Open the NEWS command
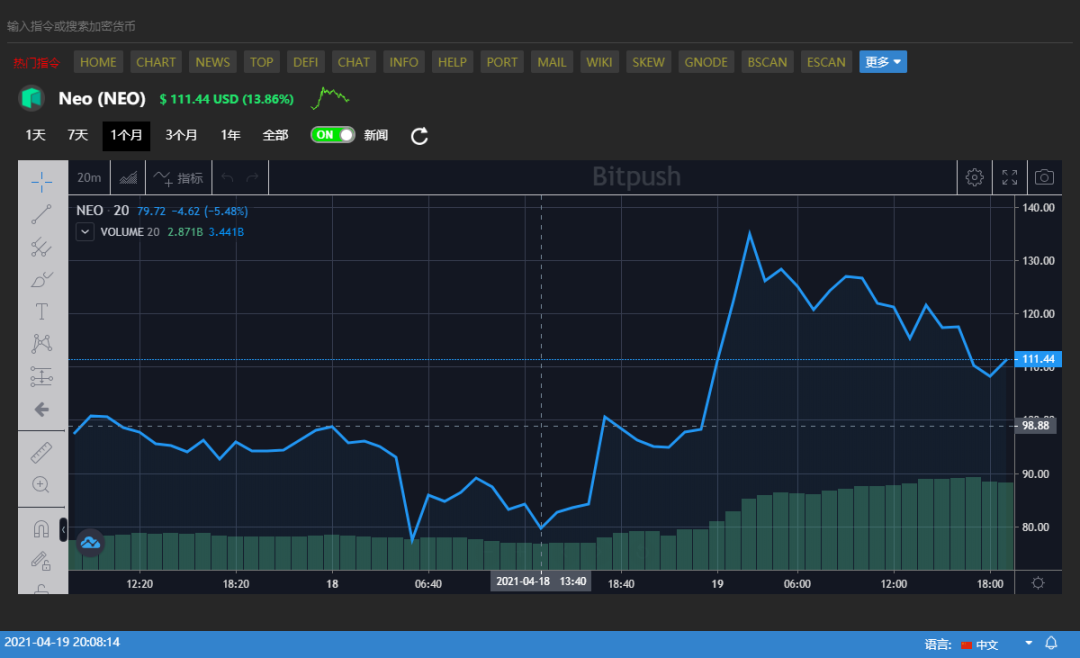Screen dimensions: 1080x658 (x=213, y=62)
